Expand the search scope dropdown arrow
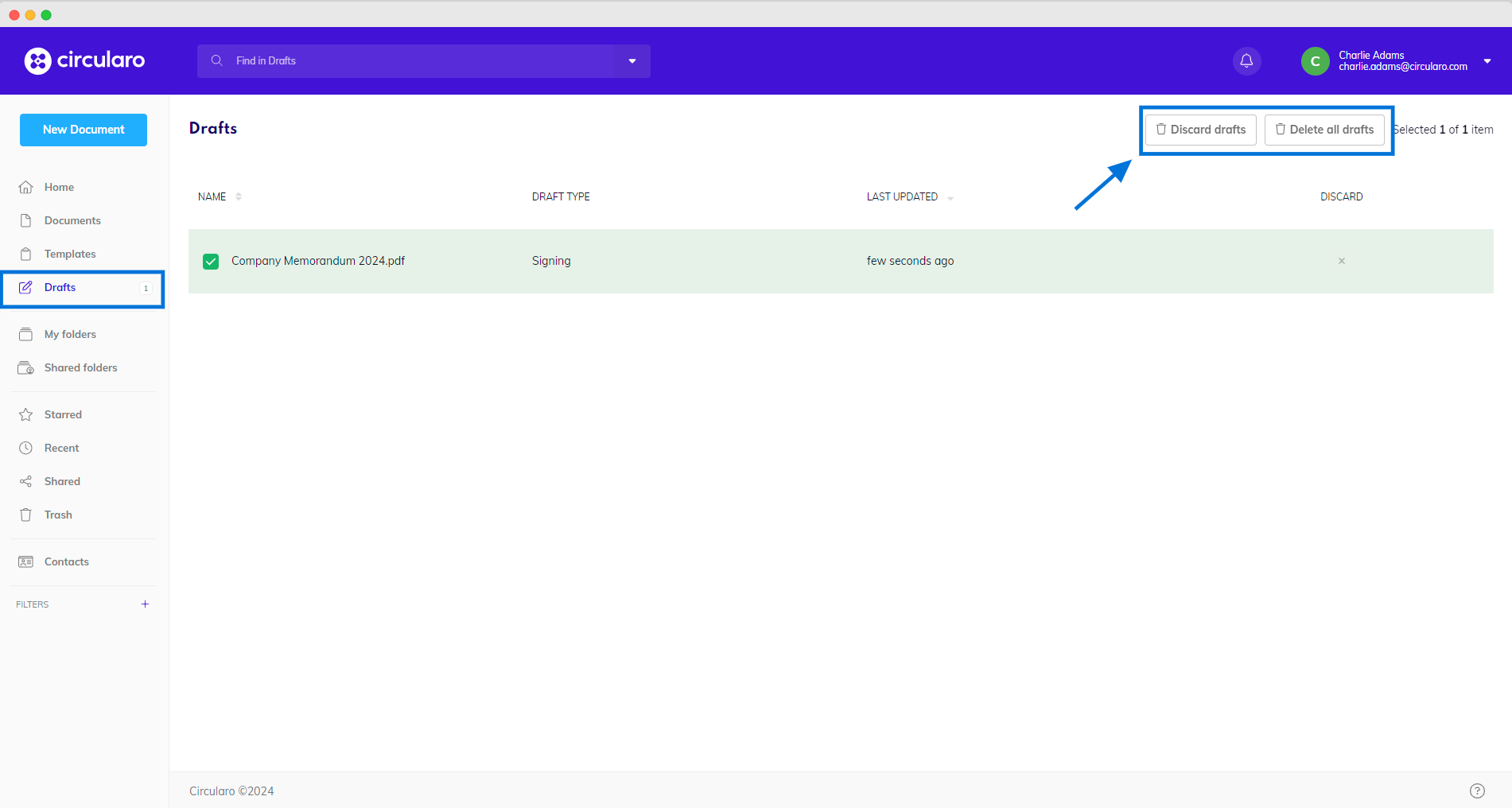This screenshot has height=808, width=1512. point(632,61)
